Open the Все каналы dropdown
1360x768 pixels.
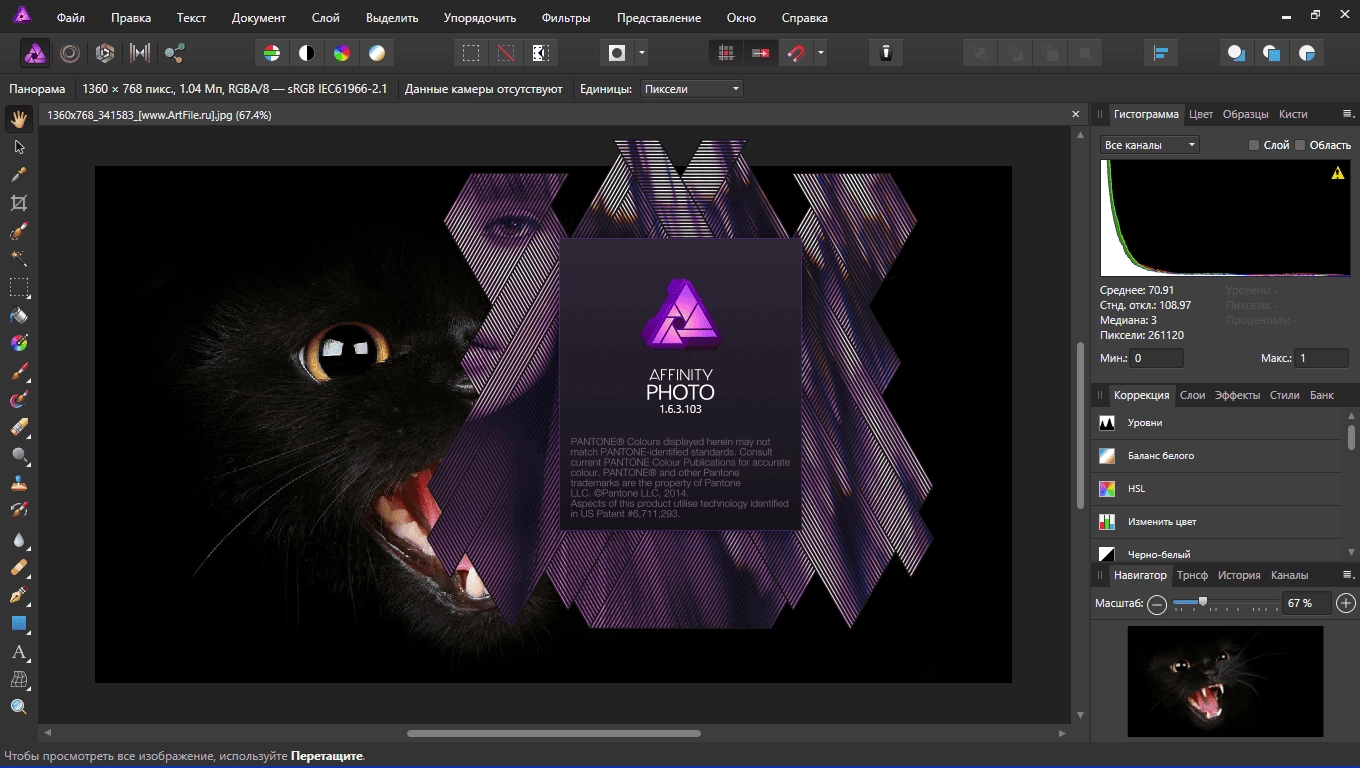1149,145
